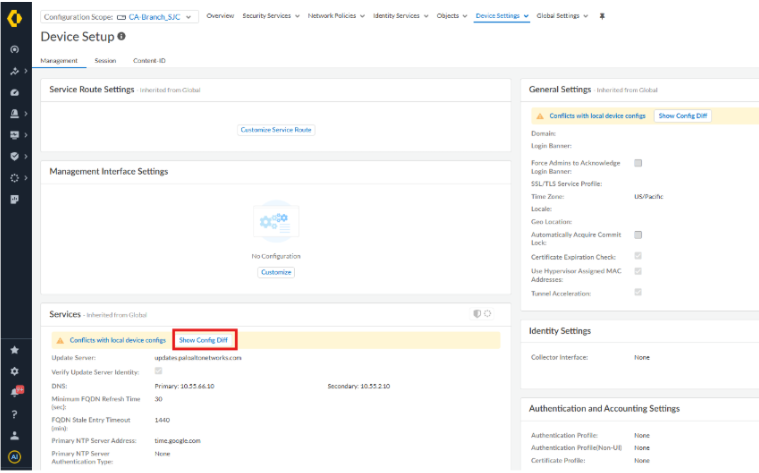Screen dimensions: 759x473
Task: Toggle Force Admins to Acknowledge Login Banner checkbox
Action: coord(638,163)
